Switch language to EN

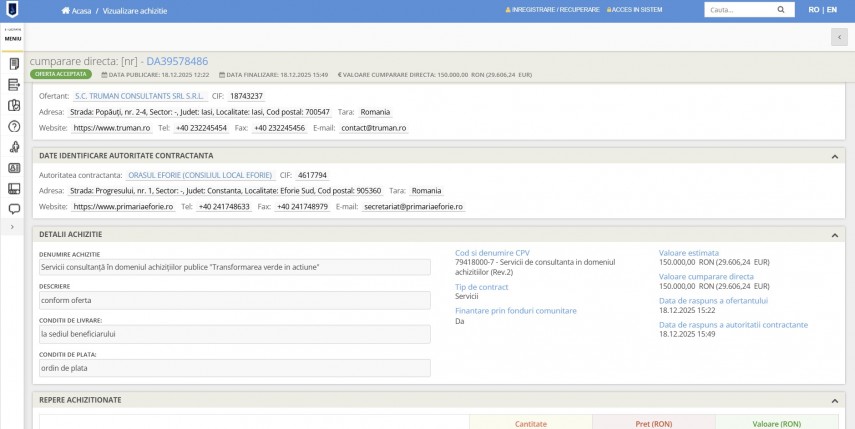832,10
